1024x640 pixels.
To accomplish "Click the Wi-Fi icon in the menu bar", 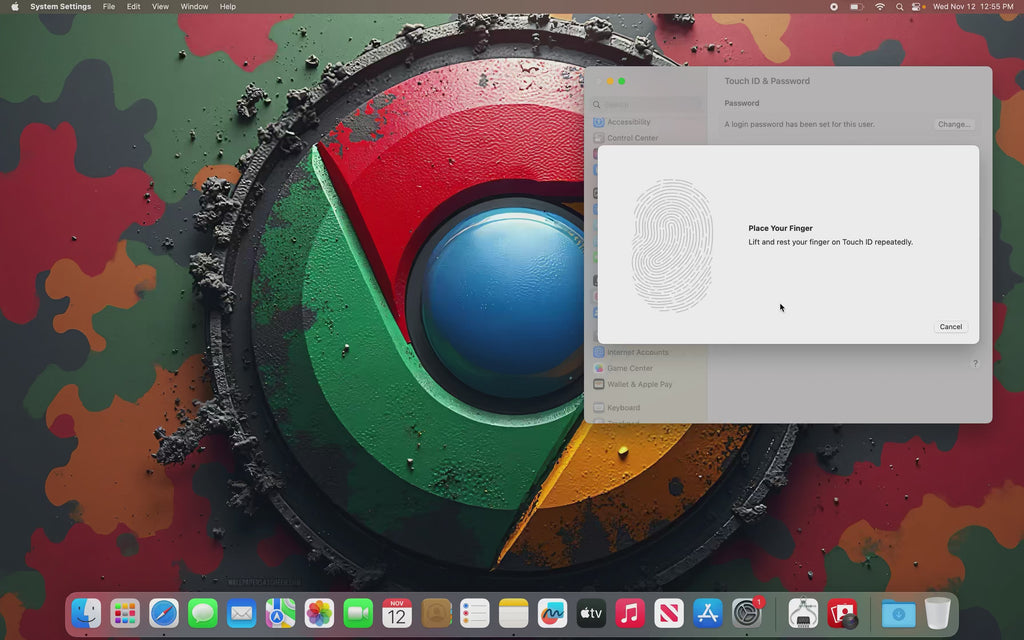I will coord(879,6).
